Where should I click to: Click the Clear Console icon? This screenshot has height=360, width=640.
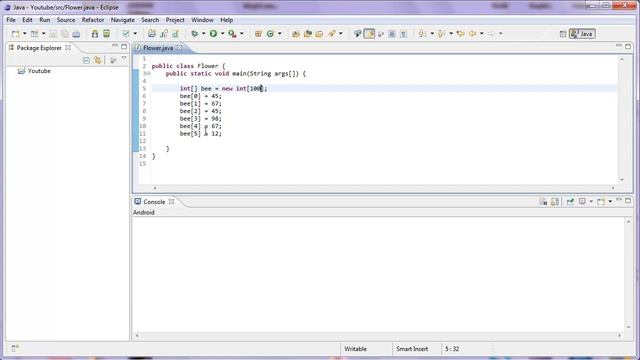pos(543,202)
